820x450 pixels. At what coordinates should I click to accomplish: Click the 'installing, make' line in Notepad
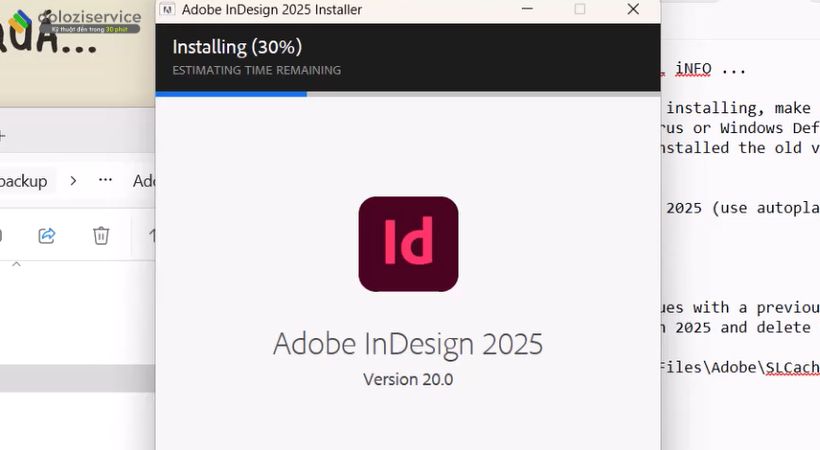(738, 108)
